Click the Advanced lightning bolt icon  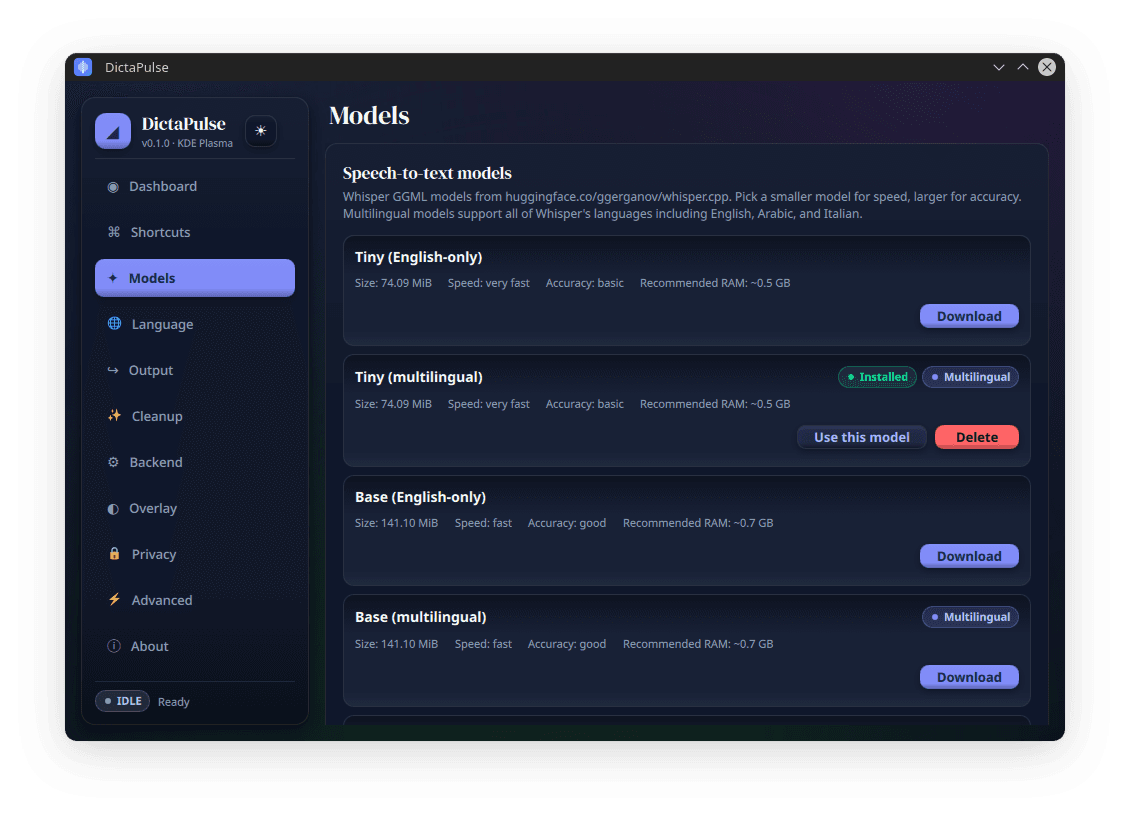tap(115, 600)
